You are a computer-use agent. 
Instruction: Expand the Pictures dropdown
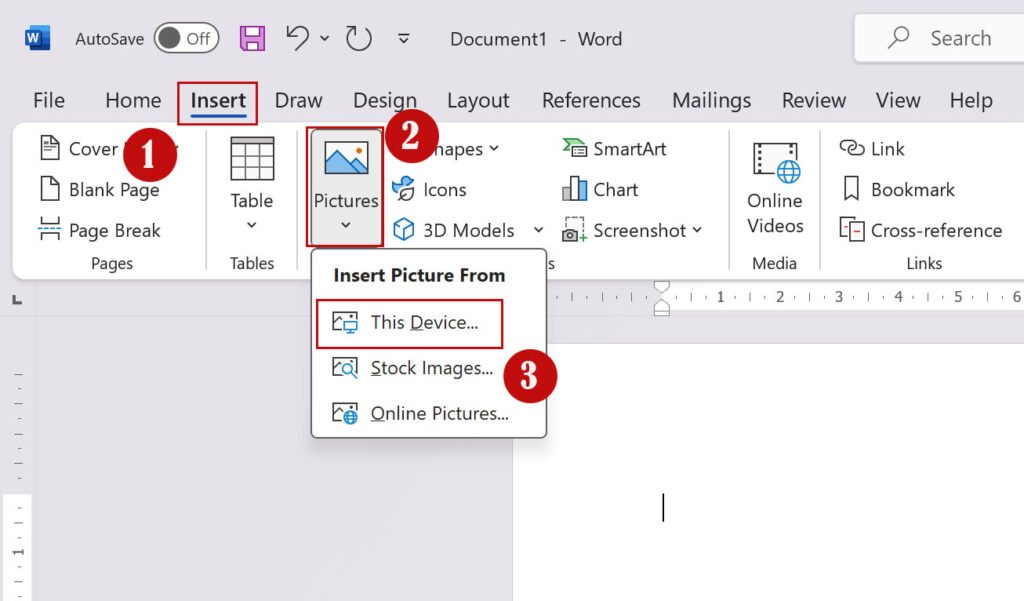point(345,225)
